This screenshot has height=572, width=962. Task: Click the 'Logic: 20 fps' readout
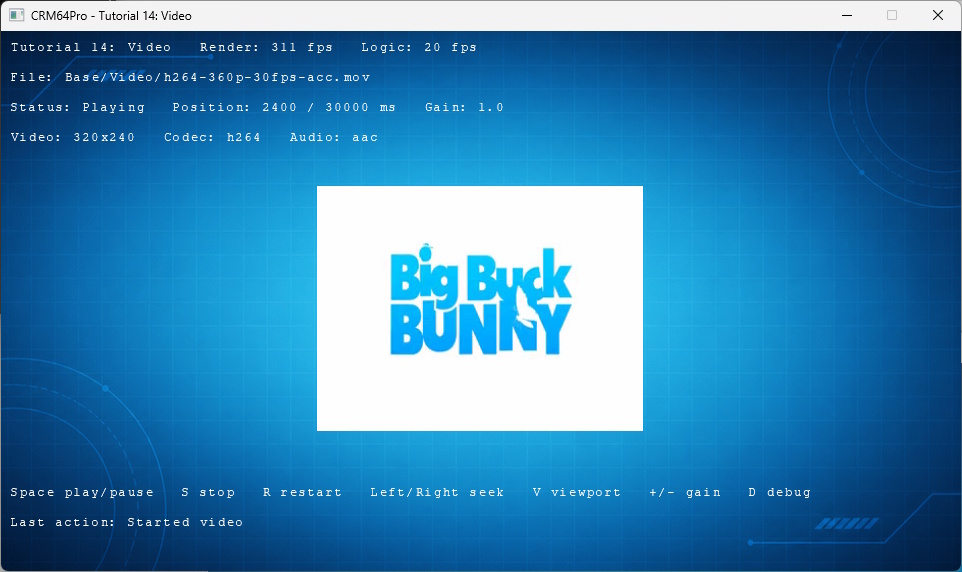[418, 47]
